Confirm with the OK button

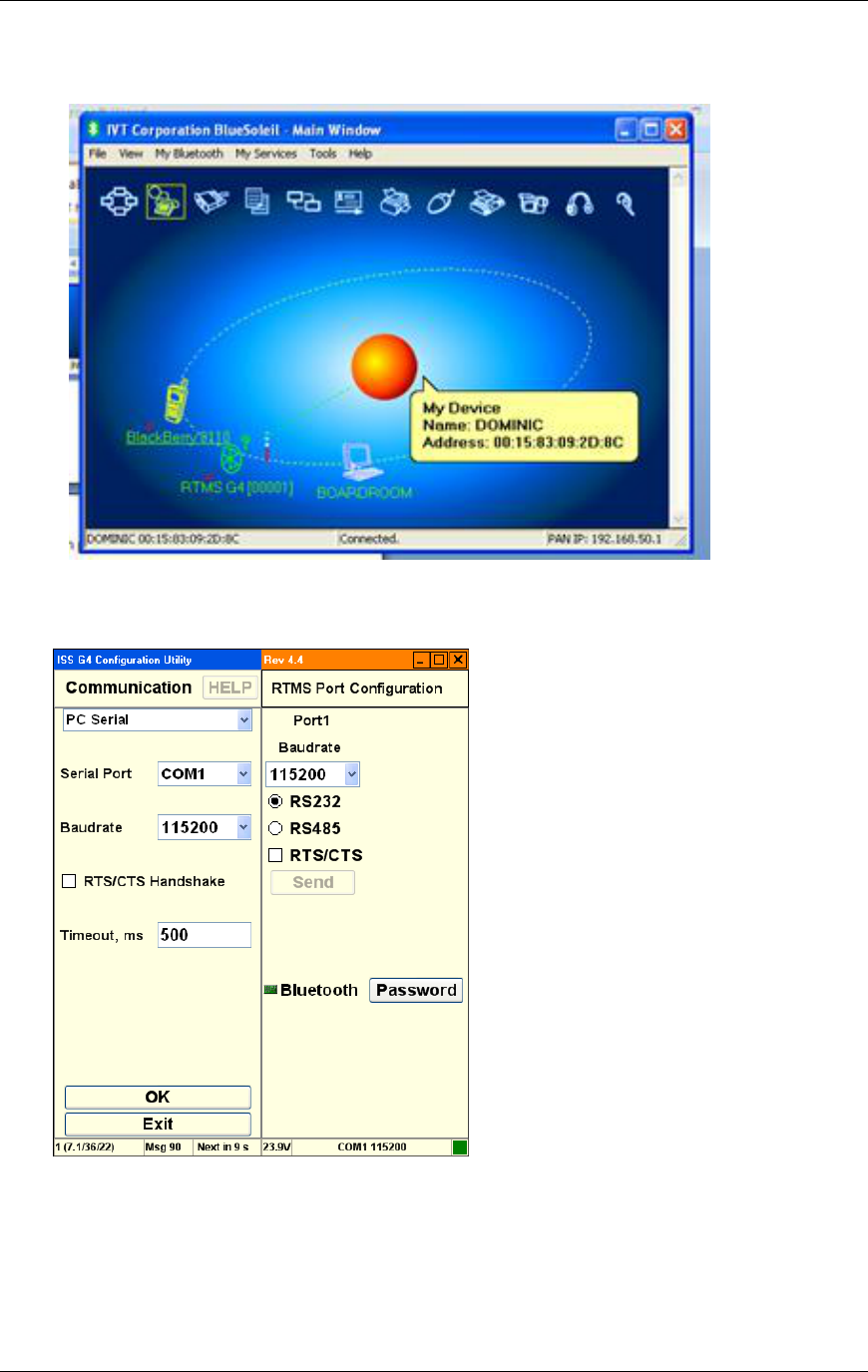coord(158,1097)
